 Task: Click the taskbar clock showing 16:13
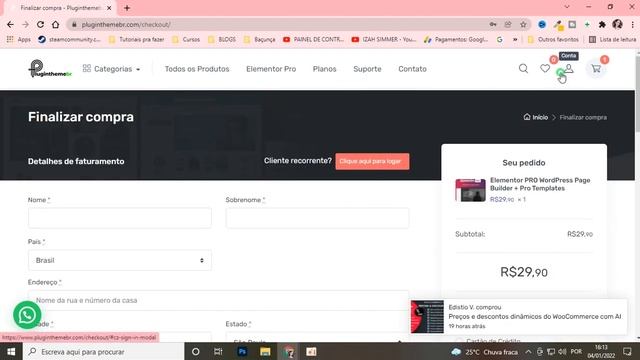point(601,351)
